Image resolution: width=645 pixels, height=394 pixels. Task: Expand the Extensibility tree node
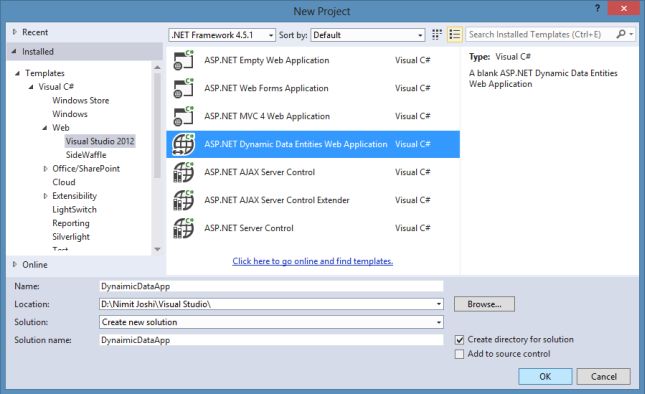45,196
